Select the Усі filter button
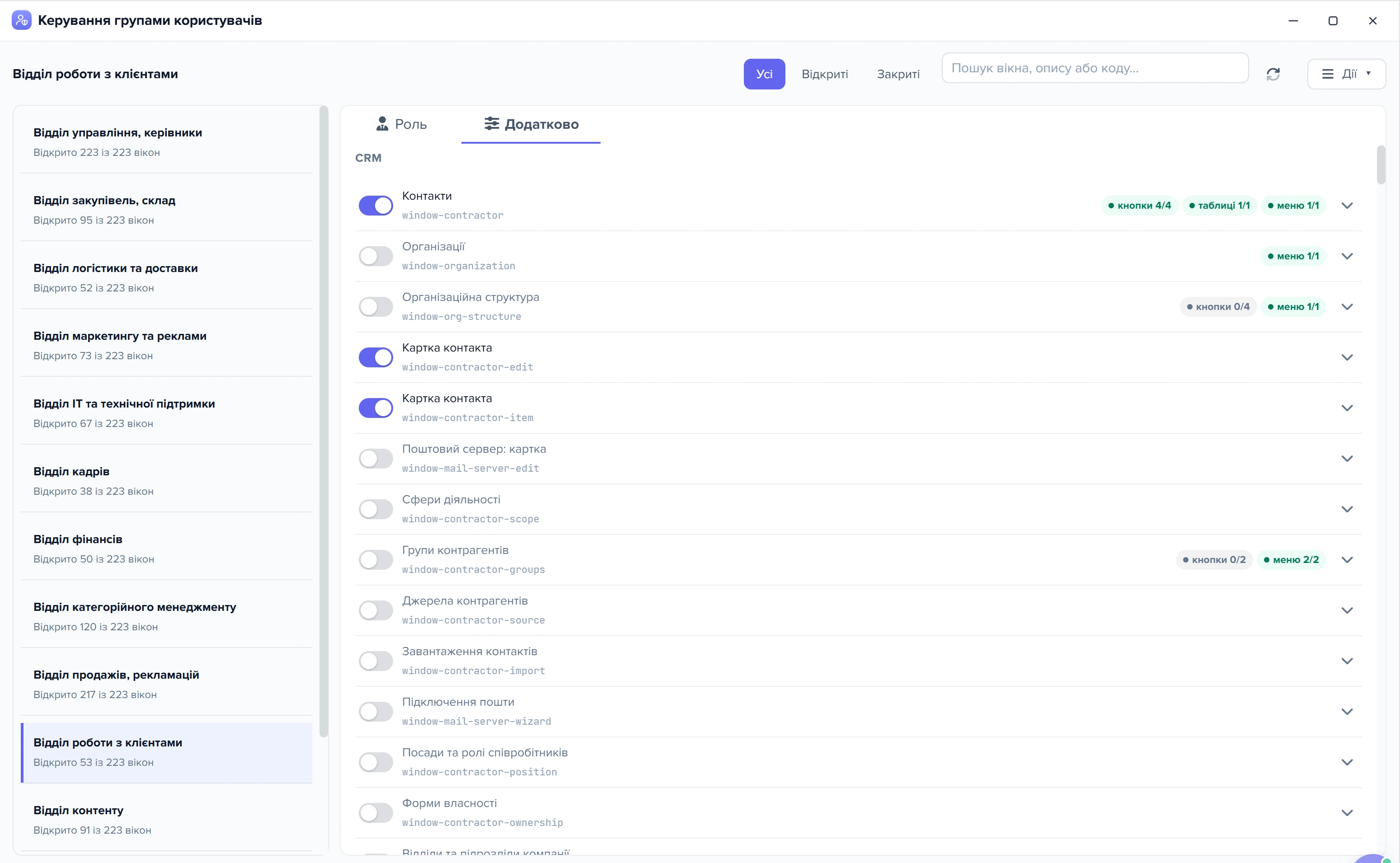 [764, 74]
